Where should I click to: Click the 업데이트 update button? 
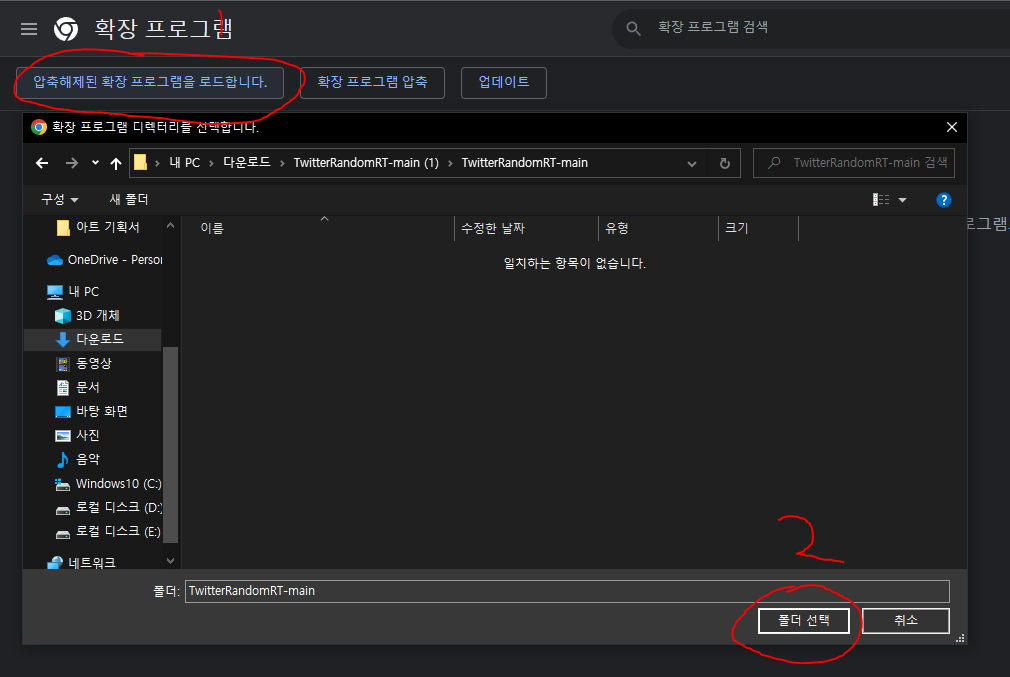pyautogui.click(x=503, y=83)
